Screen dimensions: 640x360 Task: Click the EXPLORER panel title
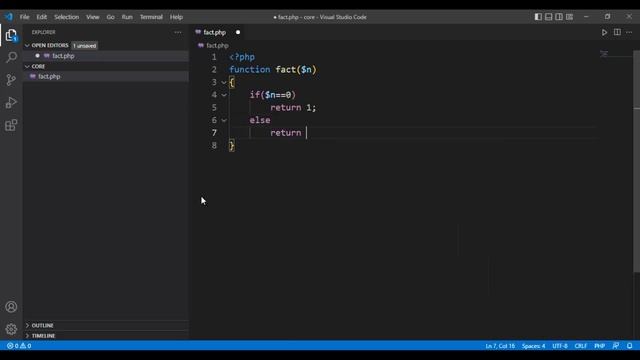pyautogui.click(x=44, y=32)
